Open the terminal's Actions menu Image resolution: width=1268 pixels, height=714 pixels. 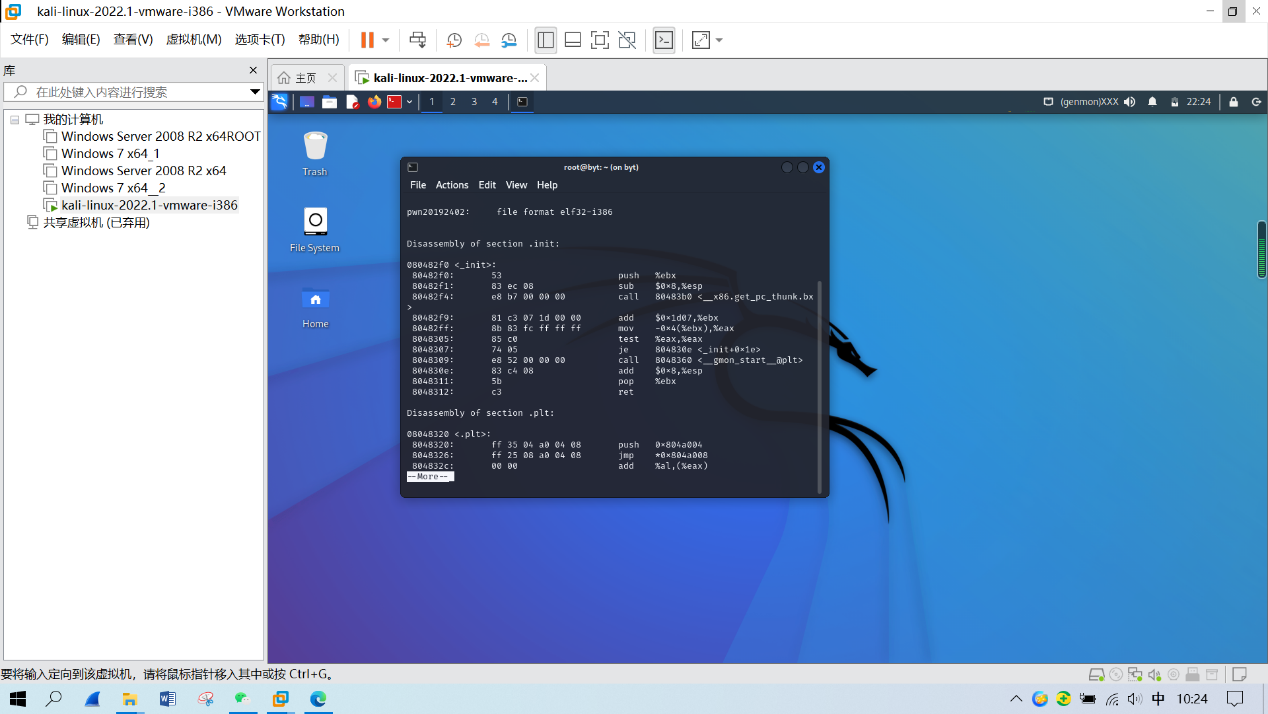click(452, 185)
